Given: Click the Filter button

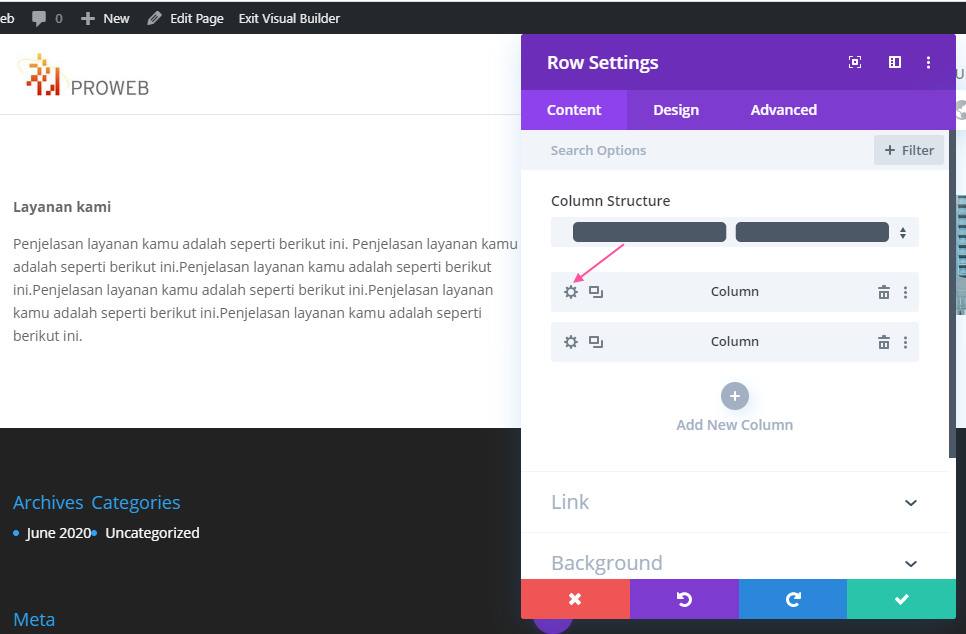Looking at the screenshot, I should pyautogui.click(x=909, y=150).
